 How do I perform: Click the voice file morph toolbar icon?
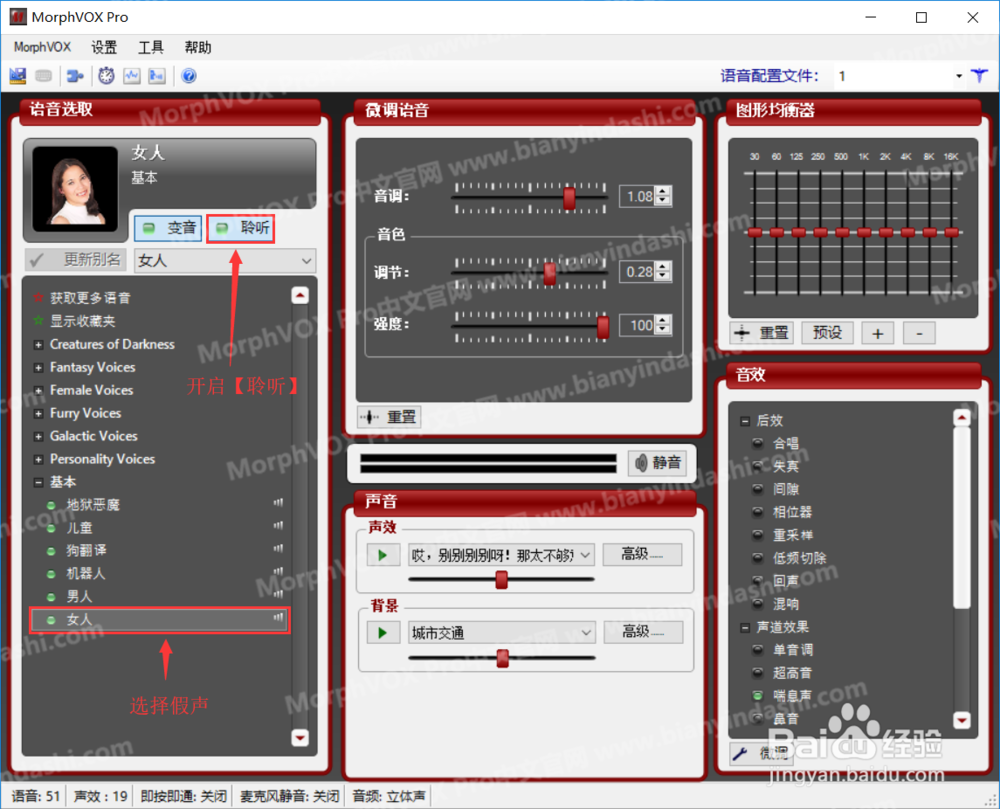coord(156,76)
